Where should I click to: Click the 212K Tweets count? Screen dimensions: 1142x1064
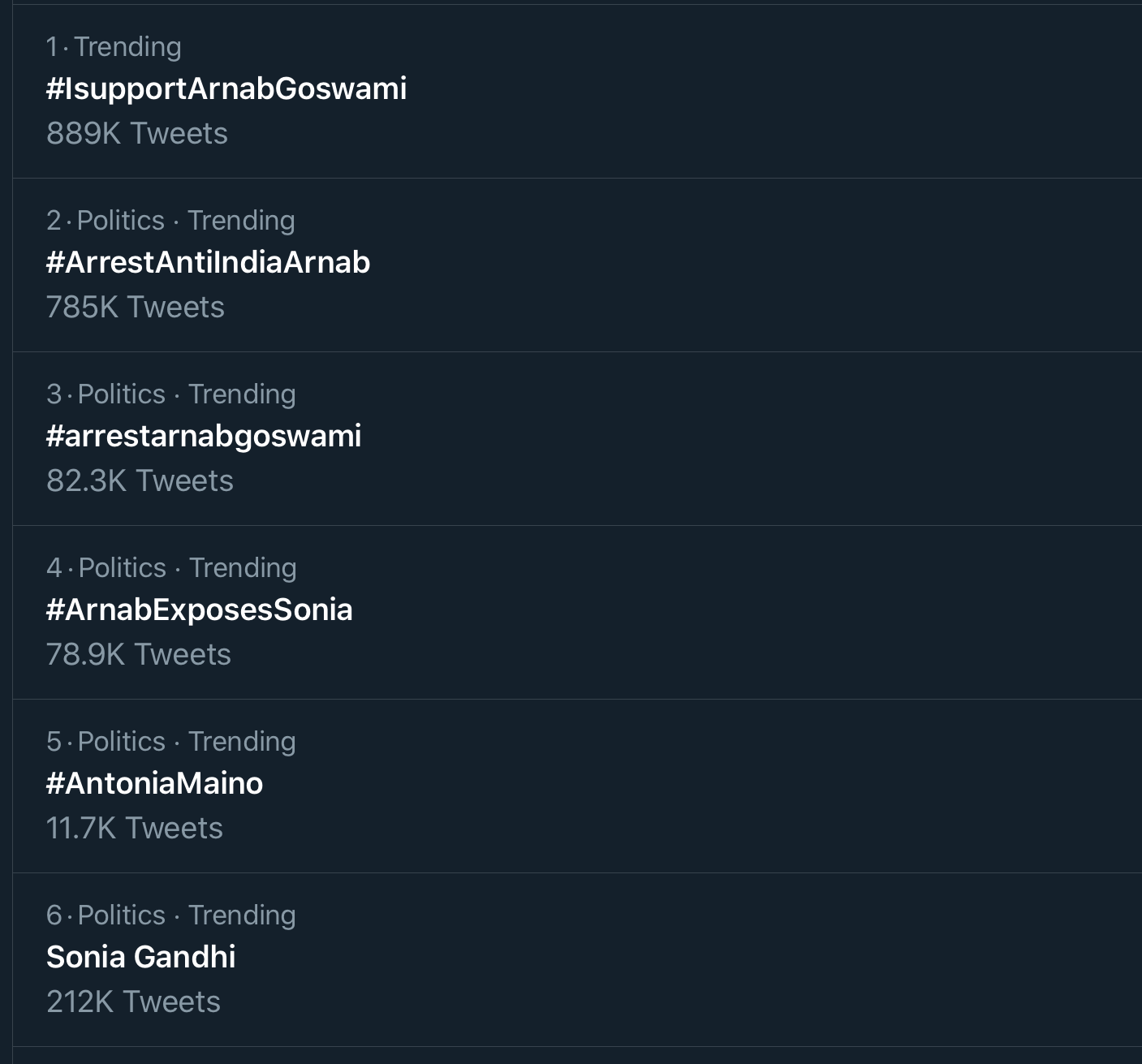(x=133, y=1002)
